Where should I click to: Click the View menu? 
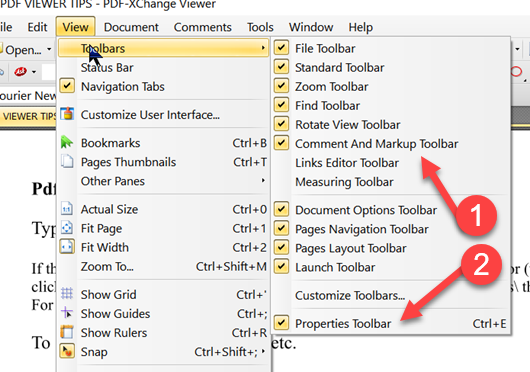pyautogui.click(x=75, y=27)
